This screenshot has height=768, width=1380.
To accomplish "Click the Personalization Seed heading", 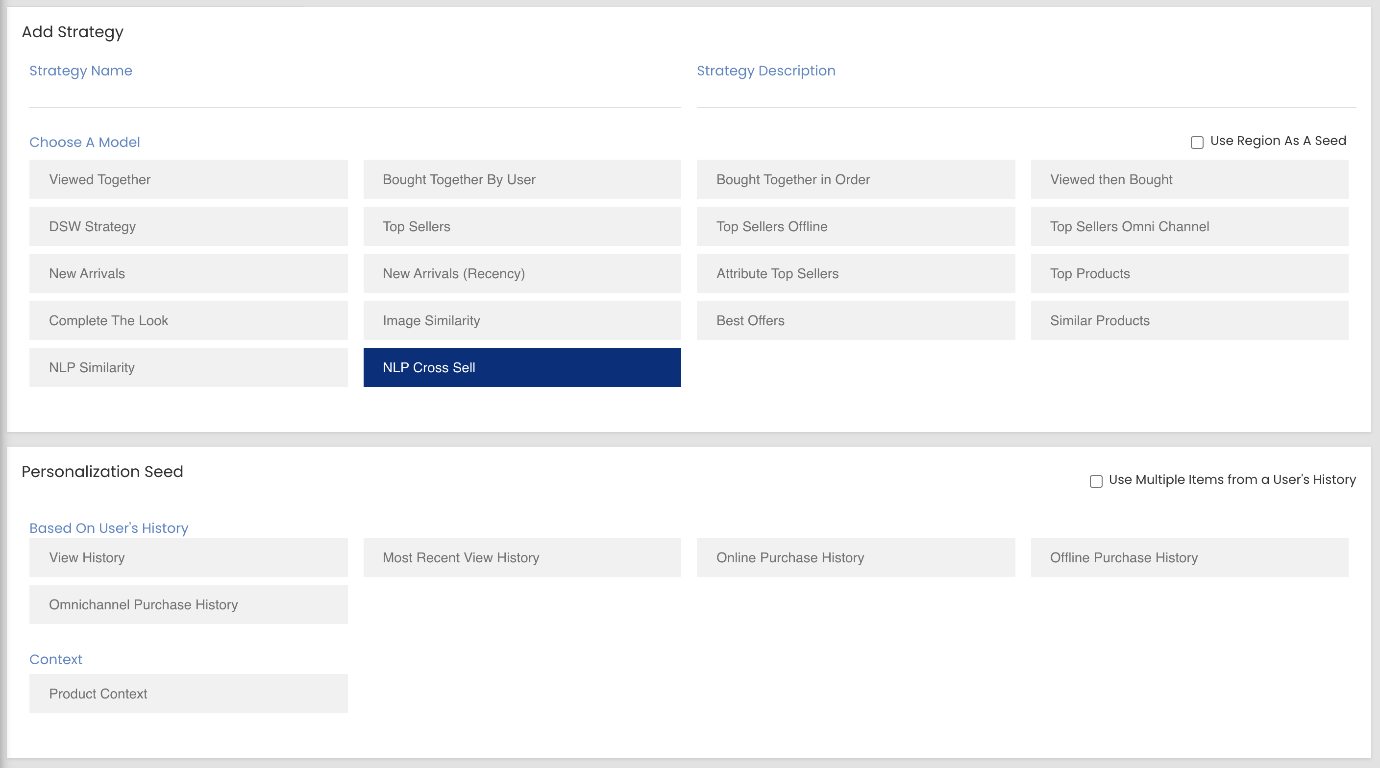I will 102,472.
